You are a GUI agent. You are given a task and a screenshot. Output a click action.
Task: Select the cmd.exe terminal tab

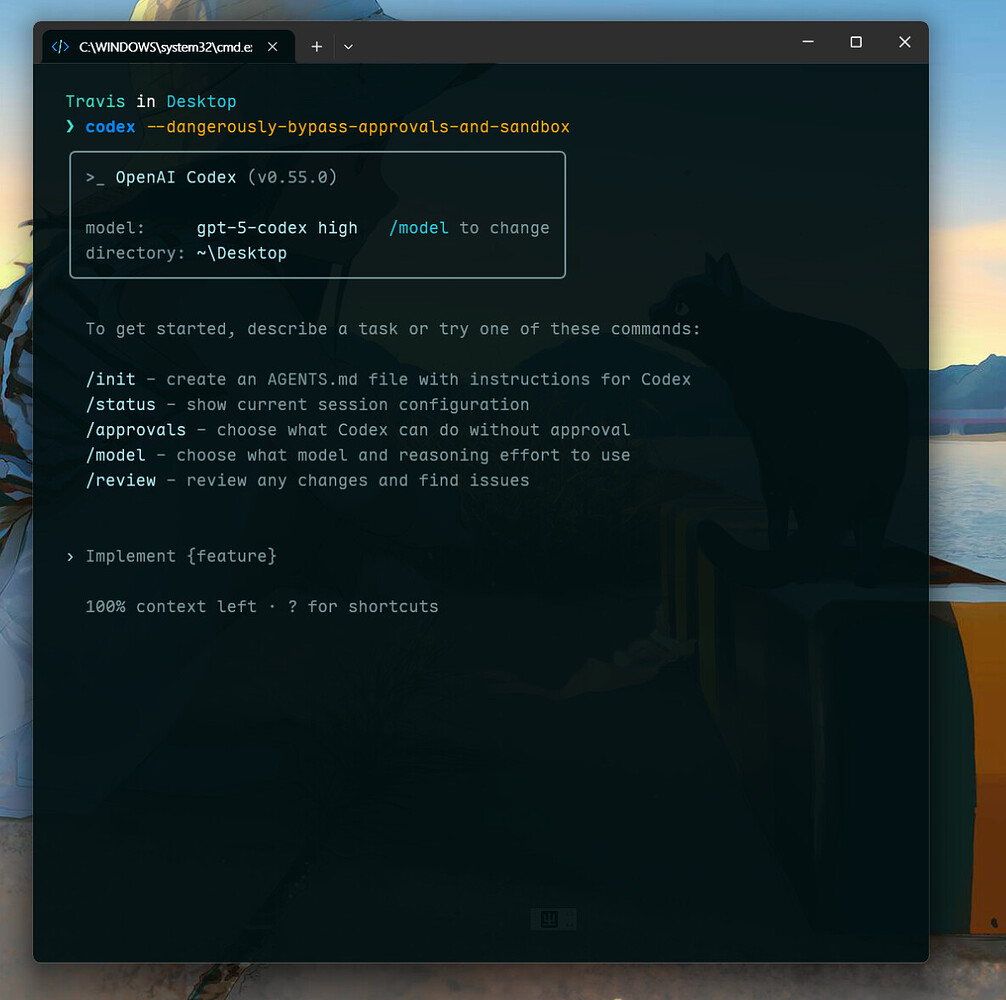click(168, 47)
